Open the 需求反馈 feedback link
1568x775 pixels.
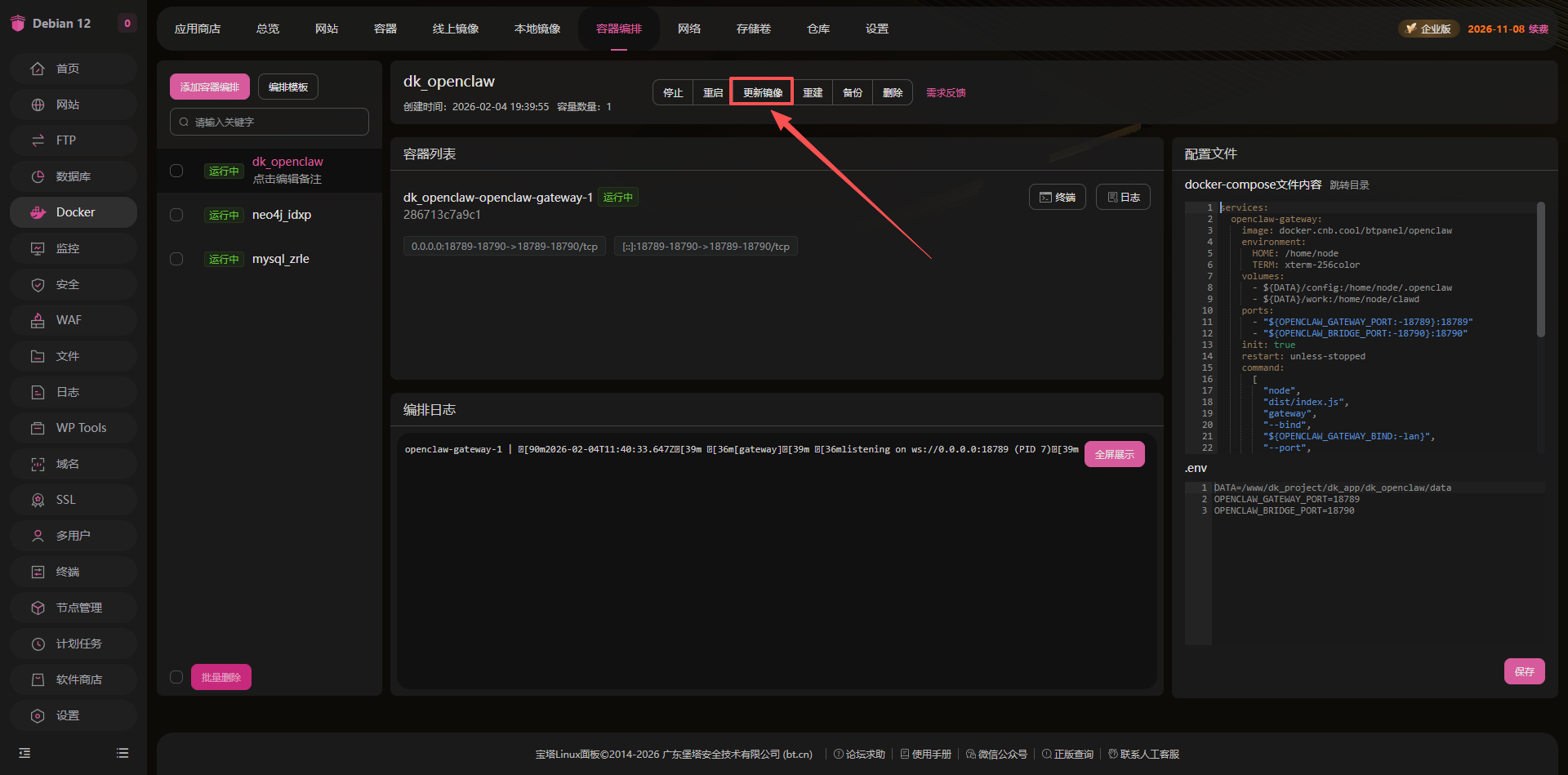[x=945, y=92]
